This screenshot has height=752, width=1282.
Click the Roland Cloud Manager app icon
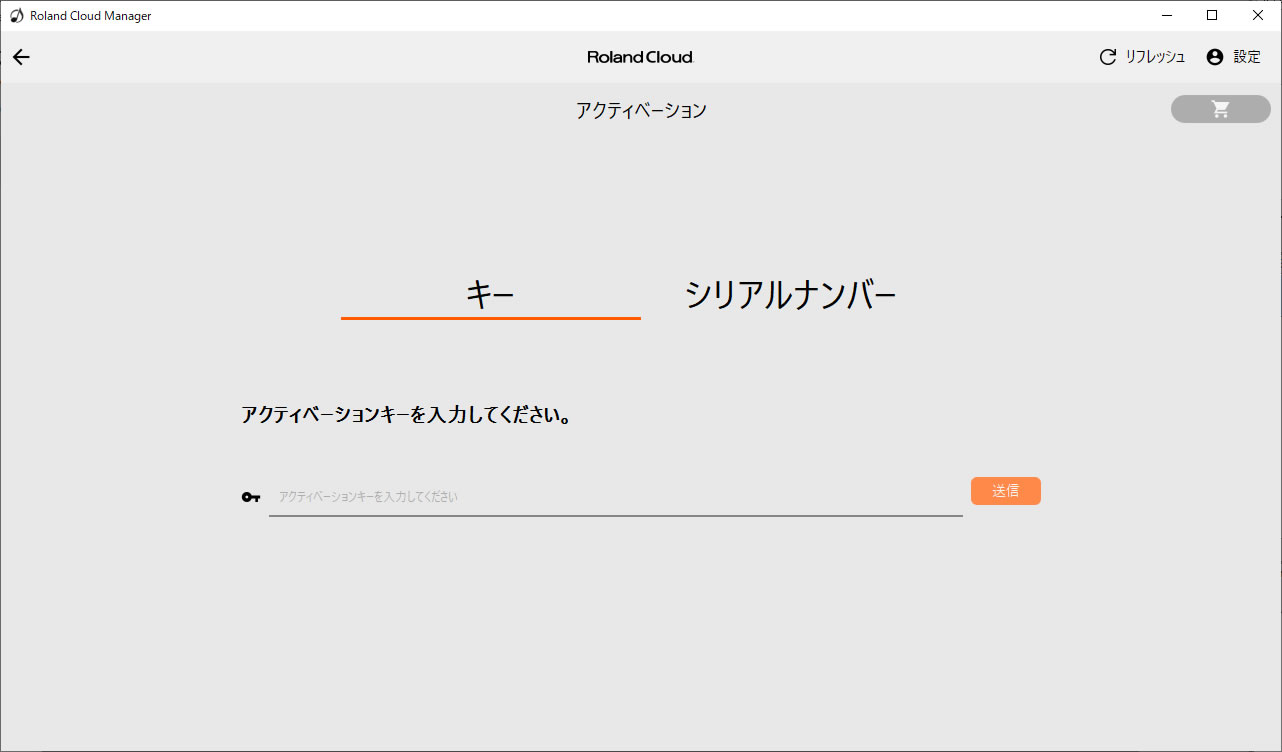click(16, 15)
